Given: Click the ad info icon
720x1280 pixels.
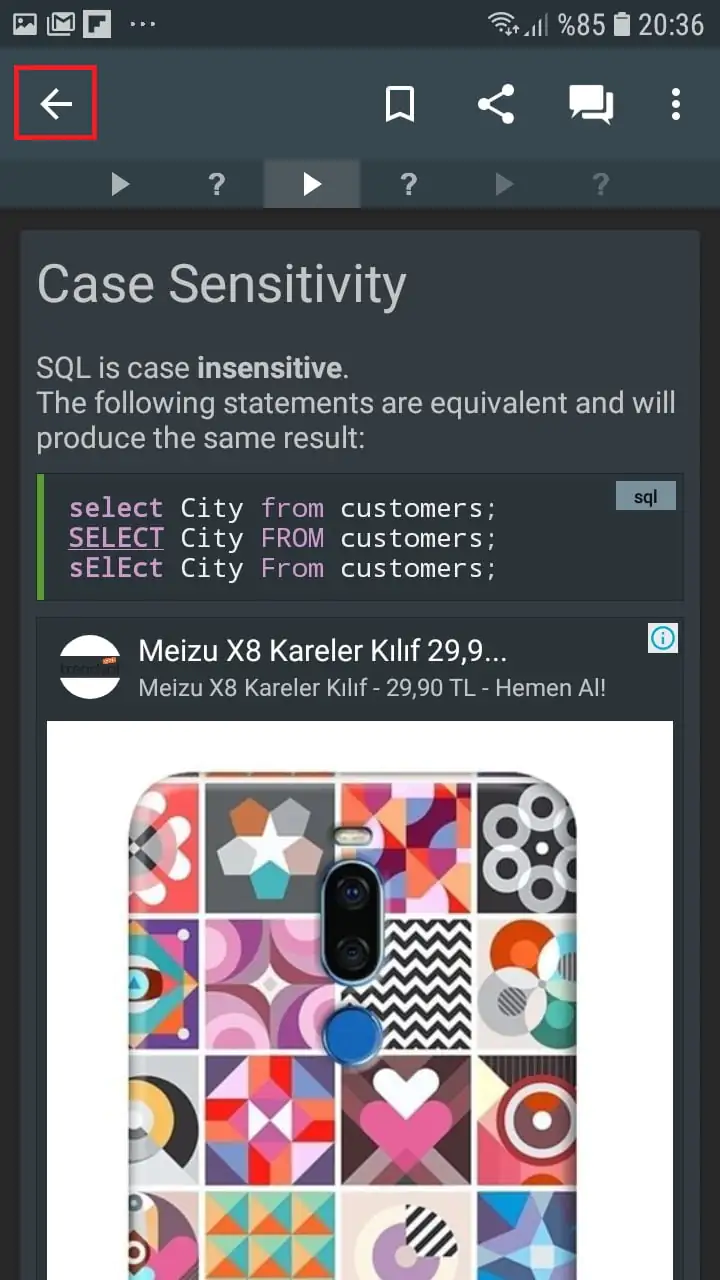Looking at the screenshot, I should (x=663, y=638).
